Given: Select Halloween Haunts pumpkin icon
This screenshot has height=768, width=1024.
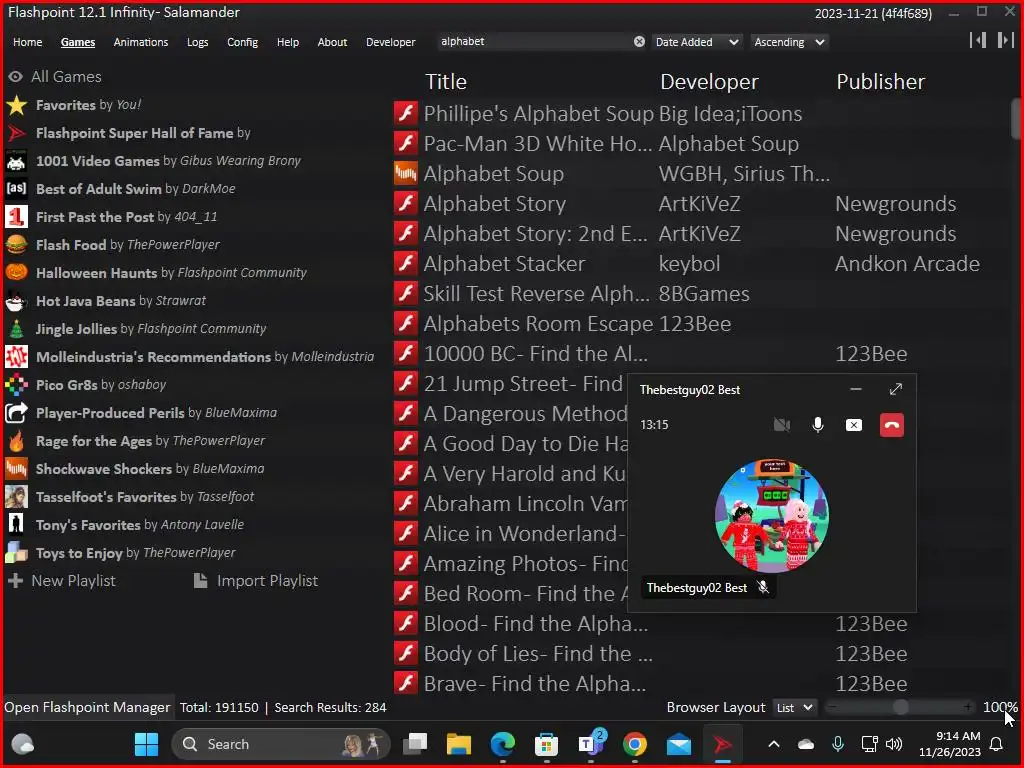Looking at the screenshot, I should coord(16,273).
